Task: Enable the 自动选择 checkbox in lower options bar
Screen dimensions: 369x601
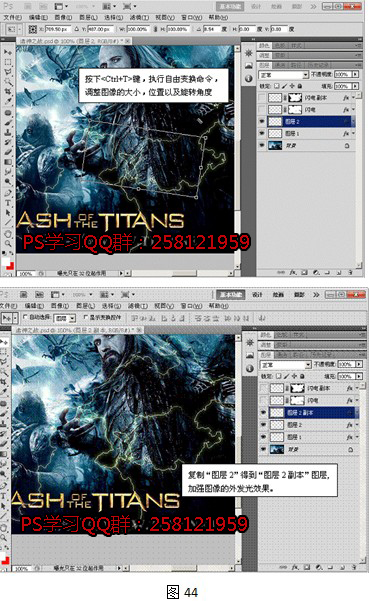Action: pos(25,317)
